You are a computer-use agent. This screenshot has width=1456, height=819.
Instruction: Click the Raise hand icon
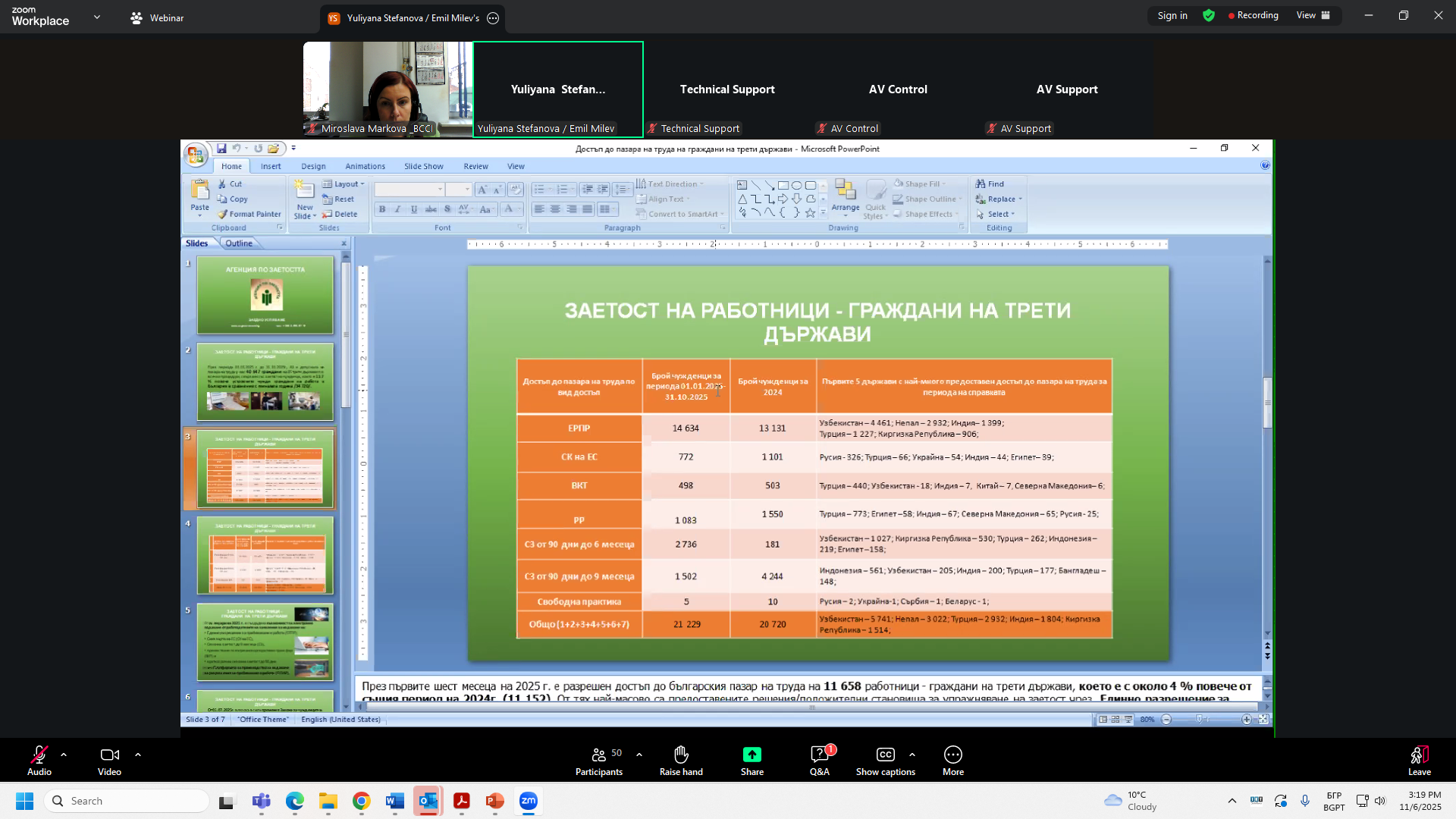point(681,755)
